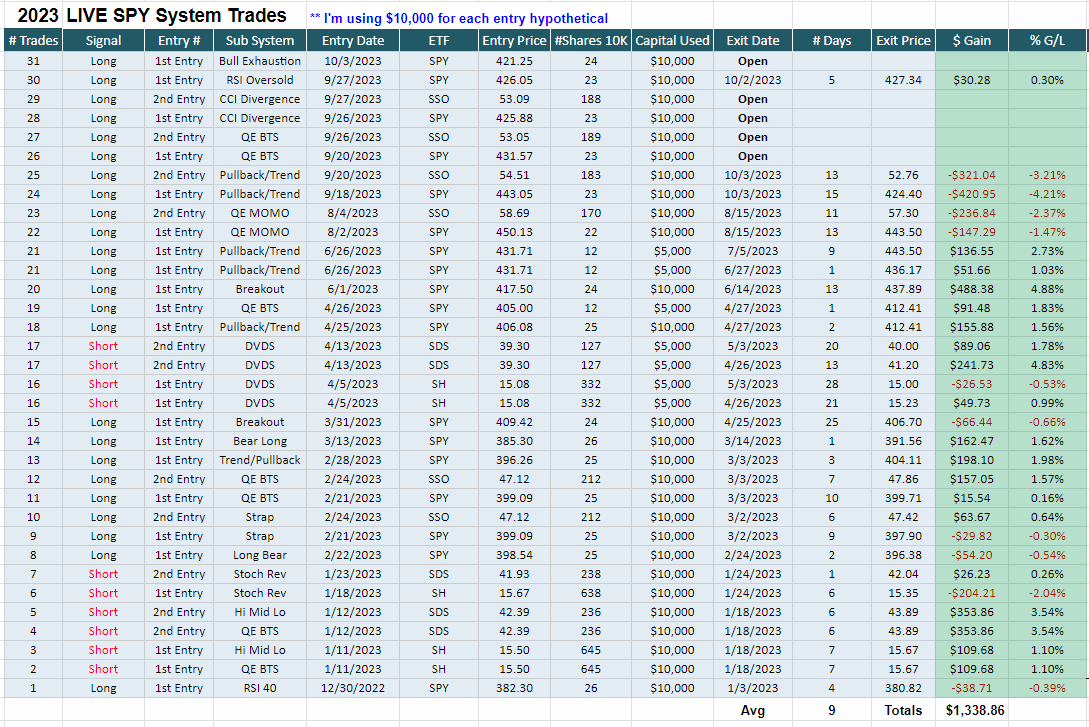The height and width of the screenshot is (727, 1089).
Task: Click the 'ETF' column header
Action: coord(439,41)
